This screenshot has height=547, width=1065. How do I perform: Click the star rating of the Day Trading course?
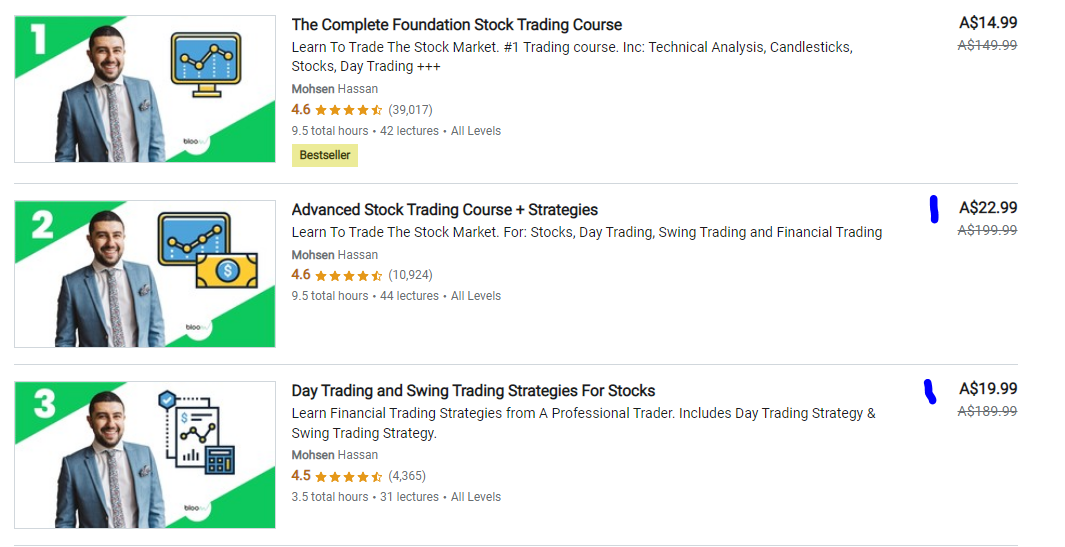click(x=349, y=476)
